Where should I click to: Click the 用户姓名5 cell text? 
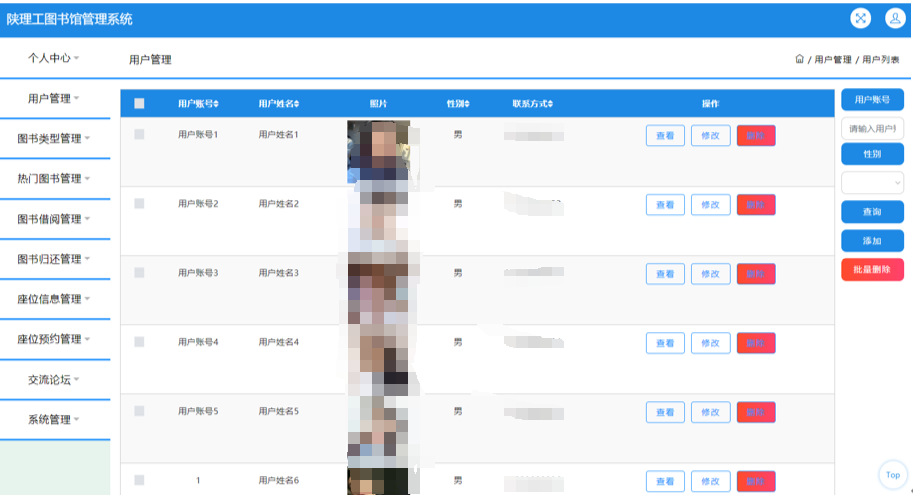(x=278, y=411)
